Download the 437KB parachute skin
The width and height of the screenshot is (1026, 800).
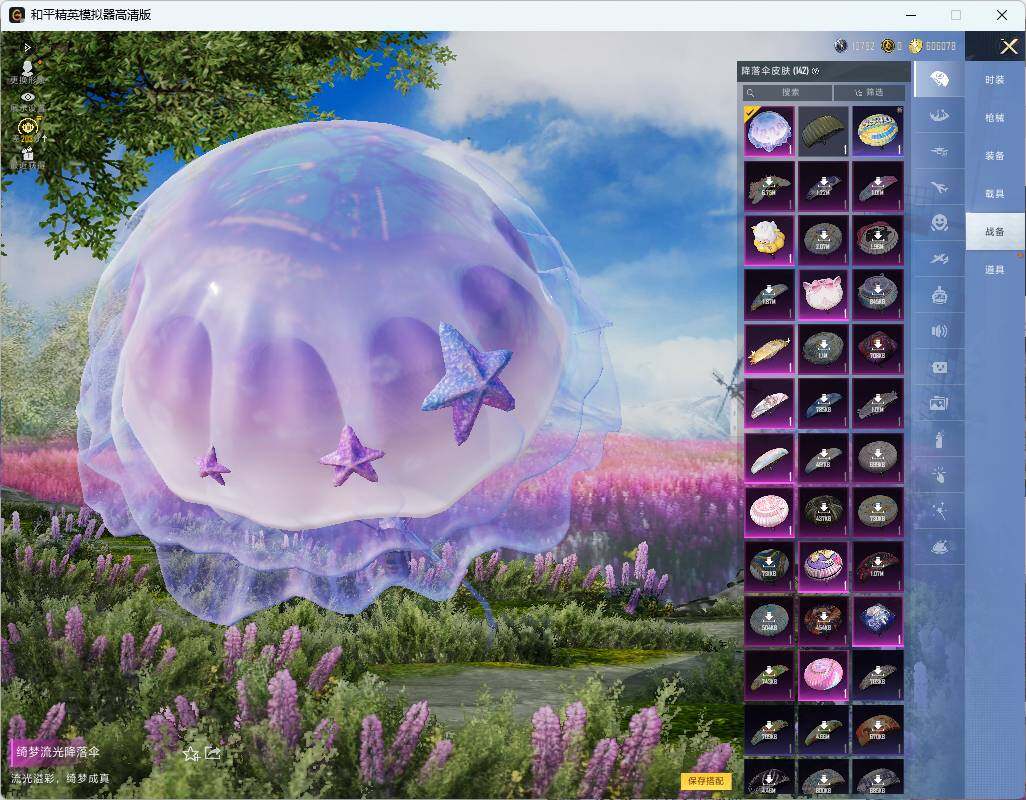pyautogui.click(x=823, y=512)
